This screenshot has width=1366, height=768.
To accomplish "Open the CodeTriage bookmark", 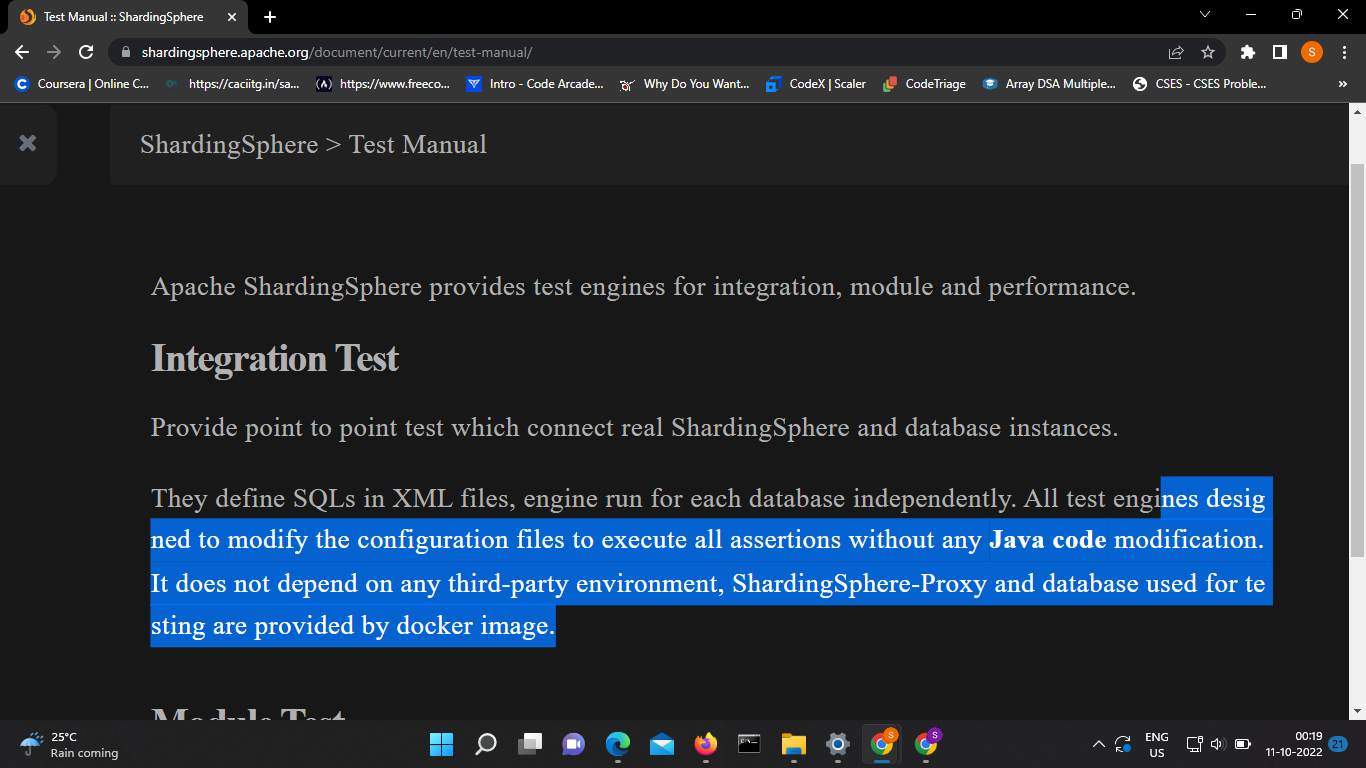I will click(x=925, y=84).
